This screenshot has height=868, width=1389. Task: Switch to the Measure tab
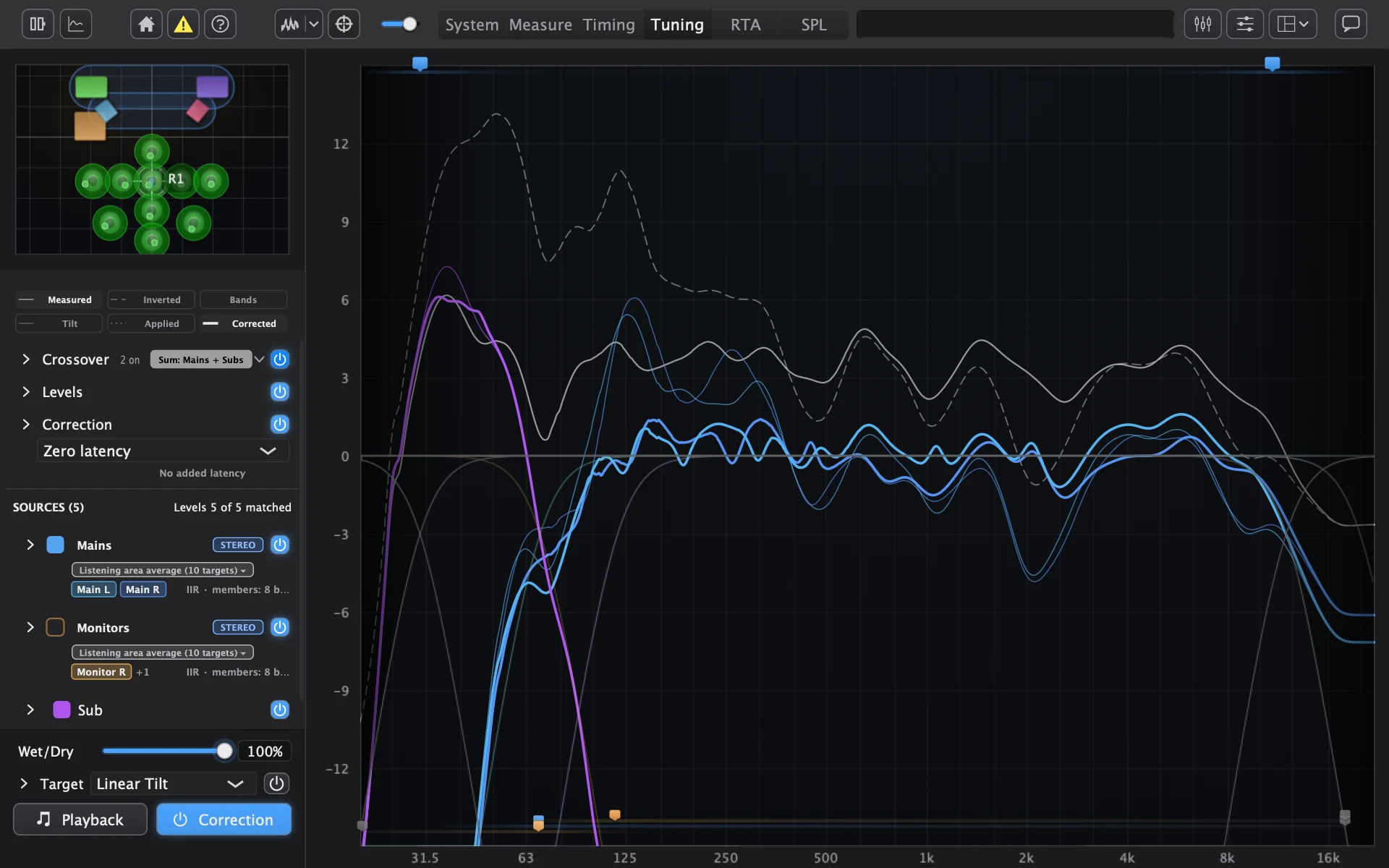pyautogui.click(x=540, y=25)
